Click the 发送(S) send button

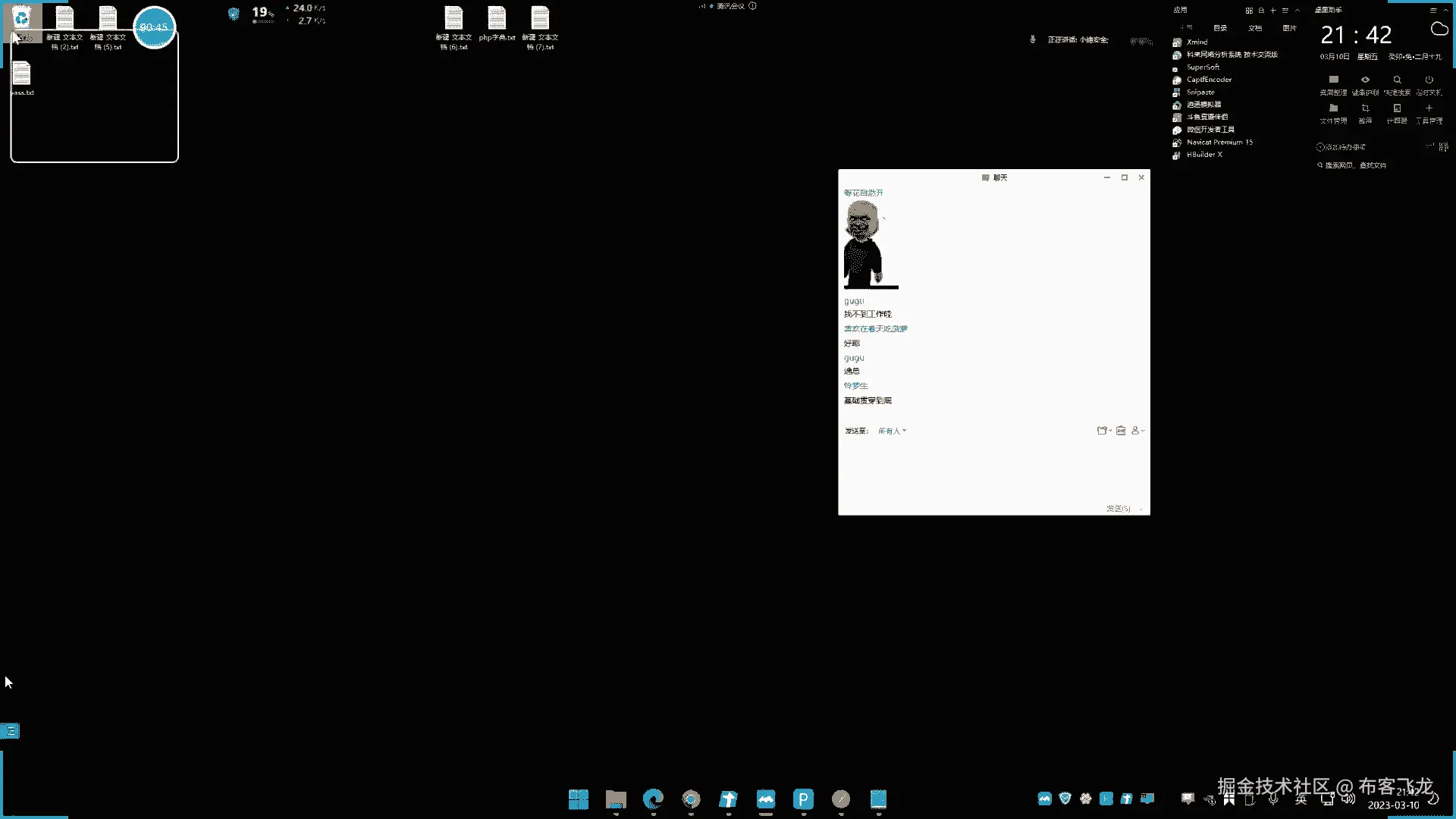pyautogui.click(x=1118, y=508)
